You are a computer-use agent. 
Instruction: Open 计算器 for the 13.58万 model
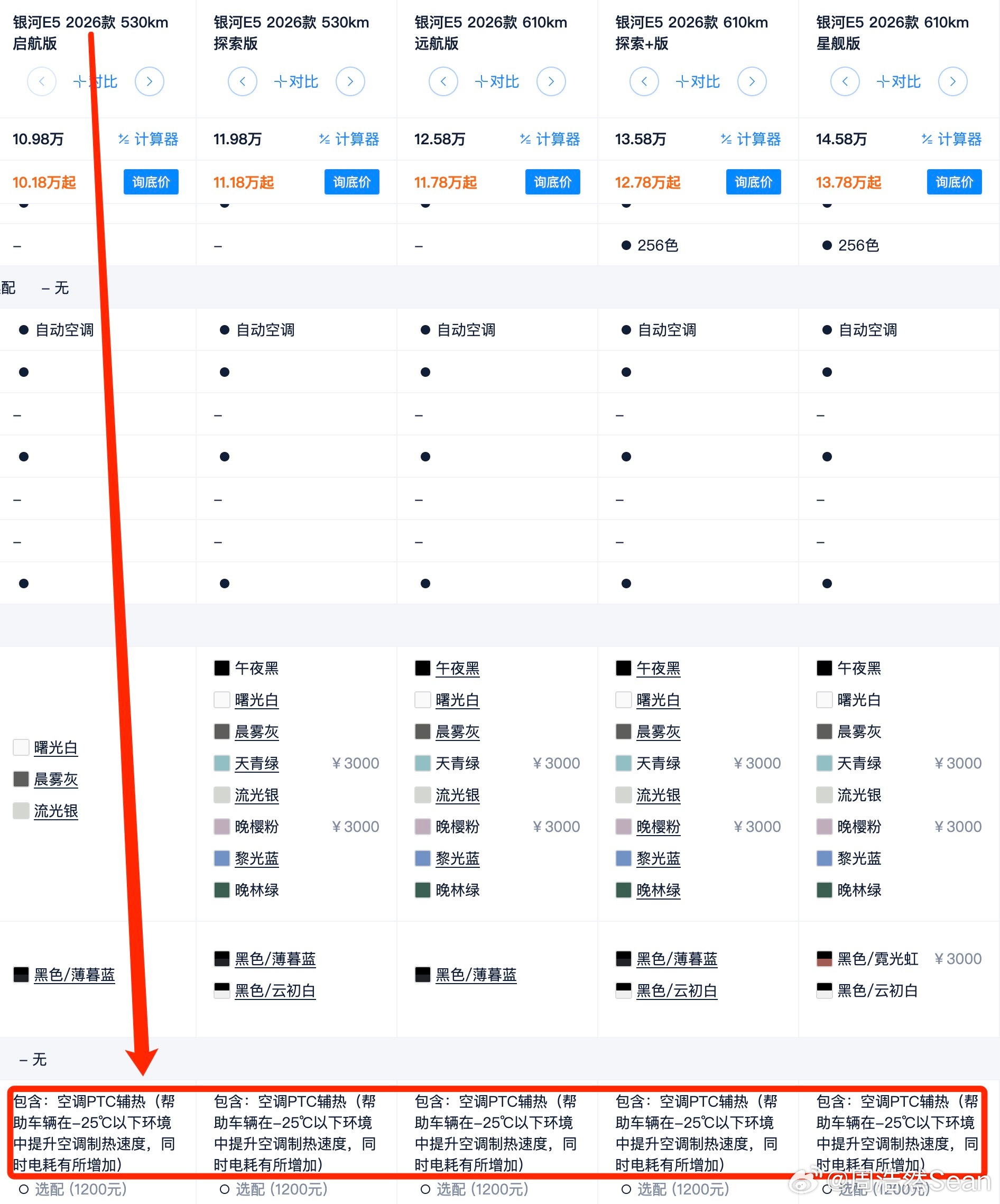(x=751, y=139)
